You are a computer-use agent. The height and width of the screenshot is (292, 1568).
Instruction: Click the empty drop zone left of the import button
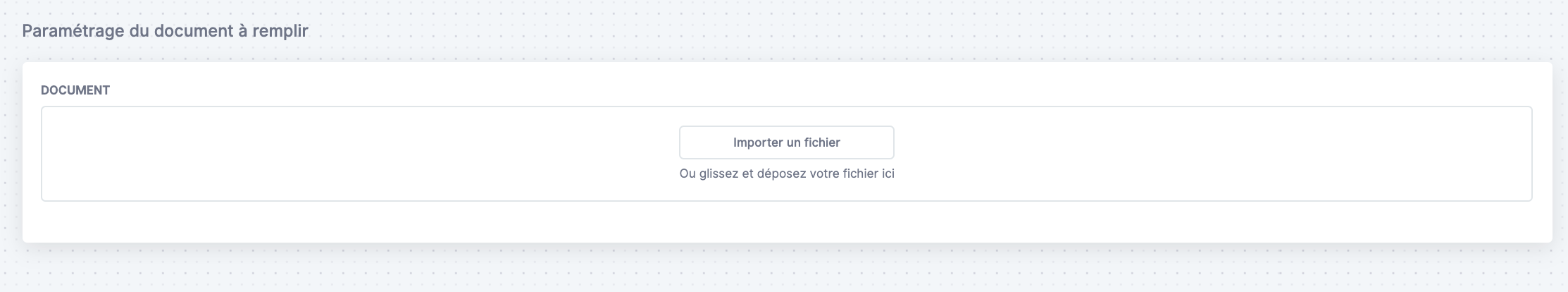coord(359,154)
